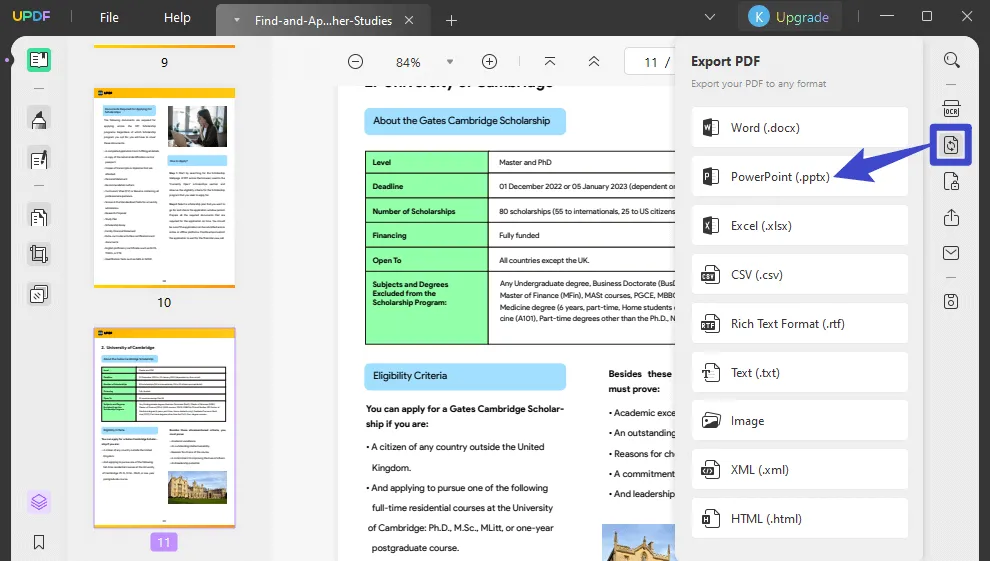The image size is (990, 561).
Task: Export to Text (.txt)
Action: (x=799, y=372)
